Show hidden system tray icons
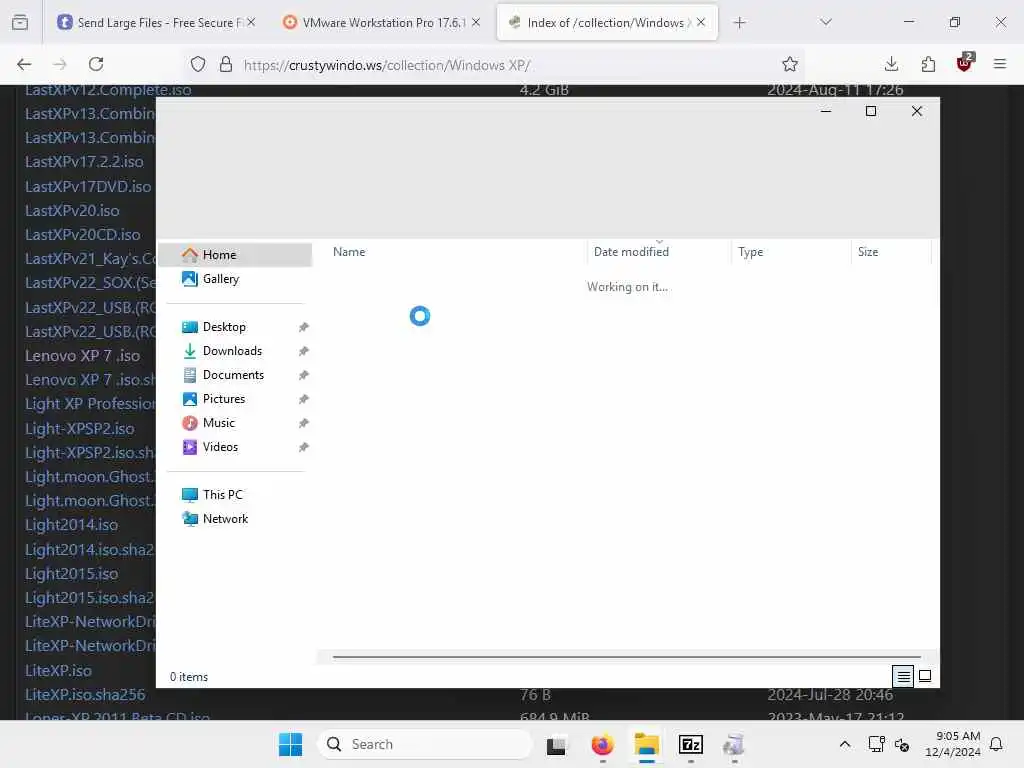1024x768 pixels. pos(844,744)
